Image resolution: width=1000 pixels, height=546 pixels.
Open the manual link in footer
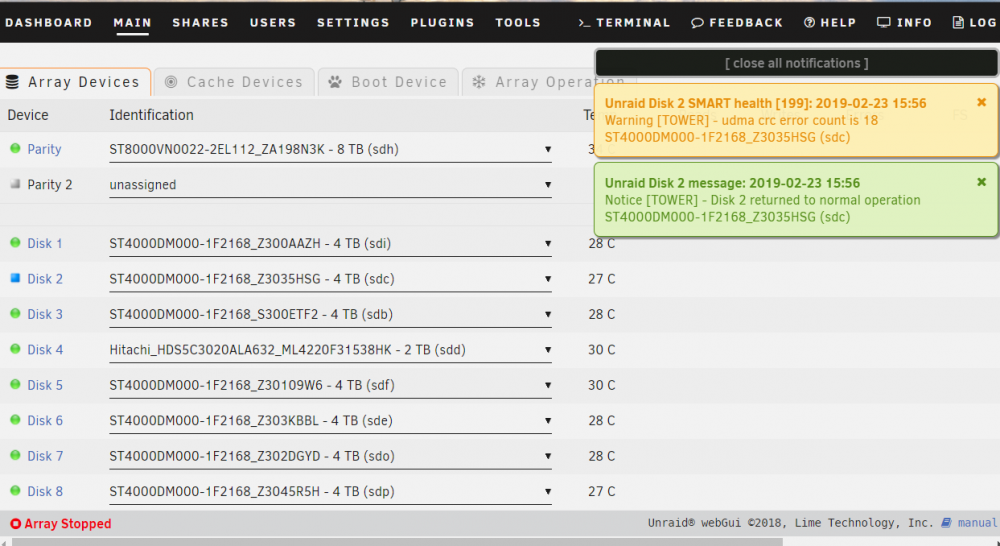[x=977, y=523]
